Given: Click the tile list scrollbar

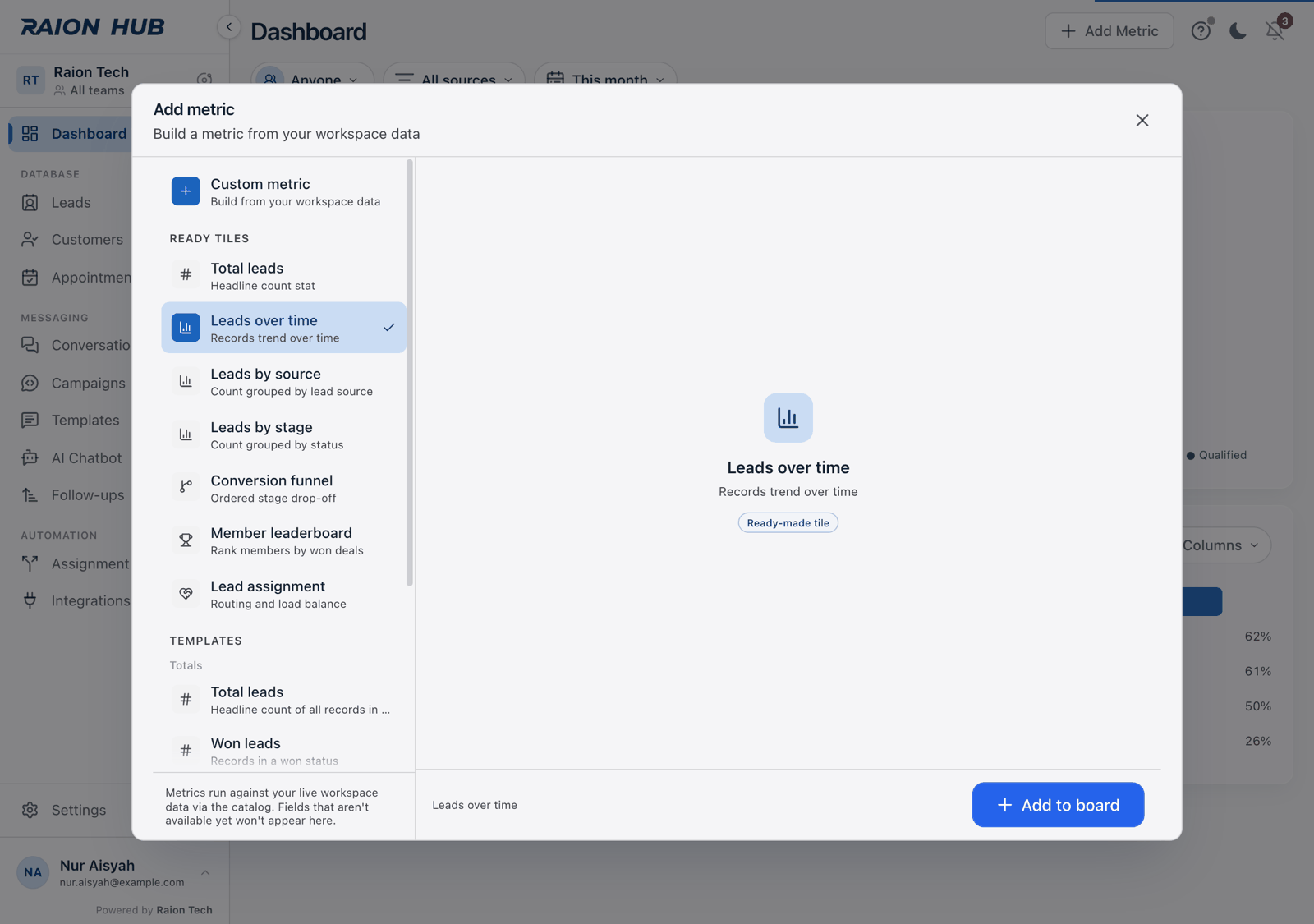Looking at the screenshot, I should tap(410, 374).
